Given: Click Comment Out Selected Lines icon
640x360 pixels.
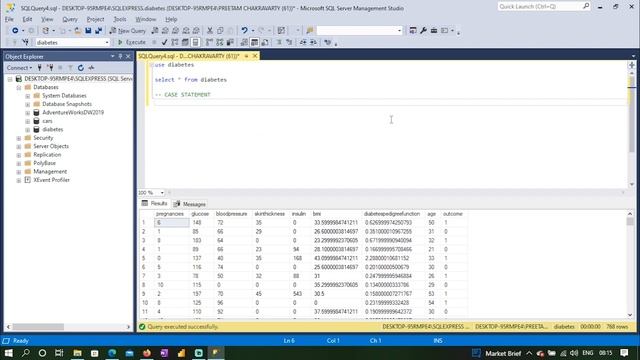Looking at the screenshot, I should click(279, 42).
